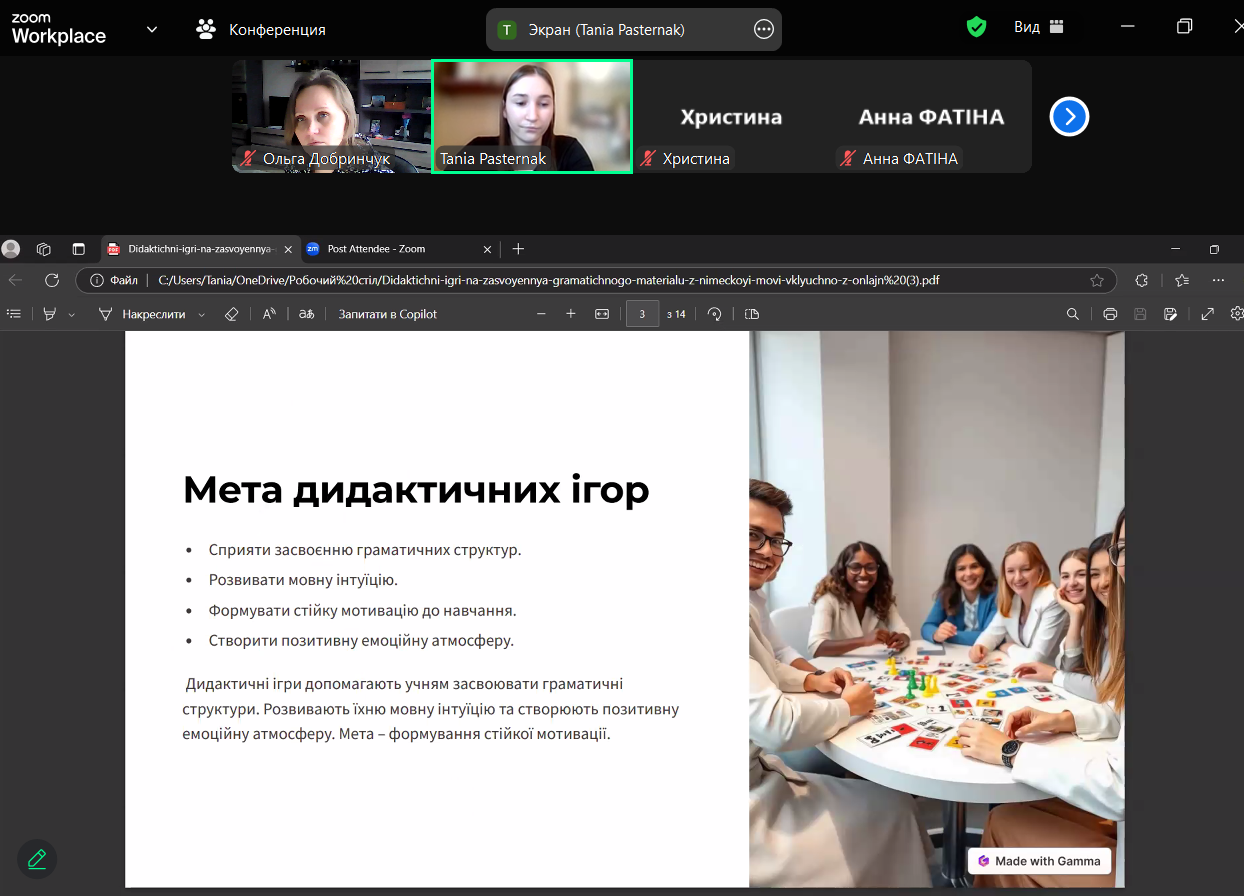This screenshot has width=1244, height=896.
Task: Open the Zoom Workplace menu chevron
Action: click(x=152, y=29)
